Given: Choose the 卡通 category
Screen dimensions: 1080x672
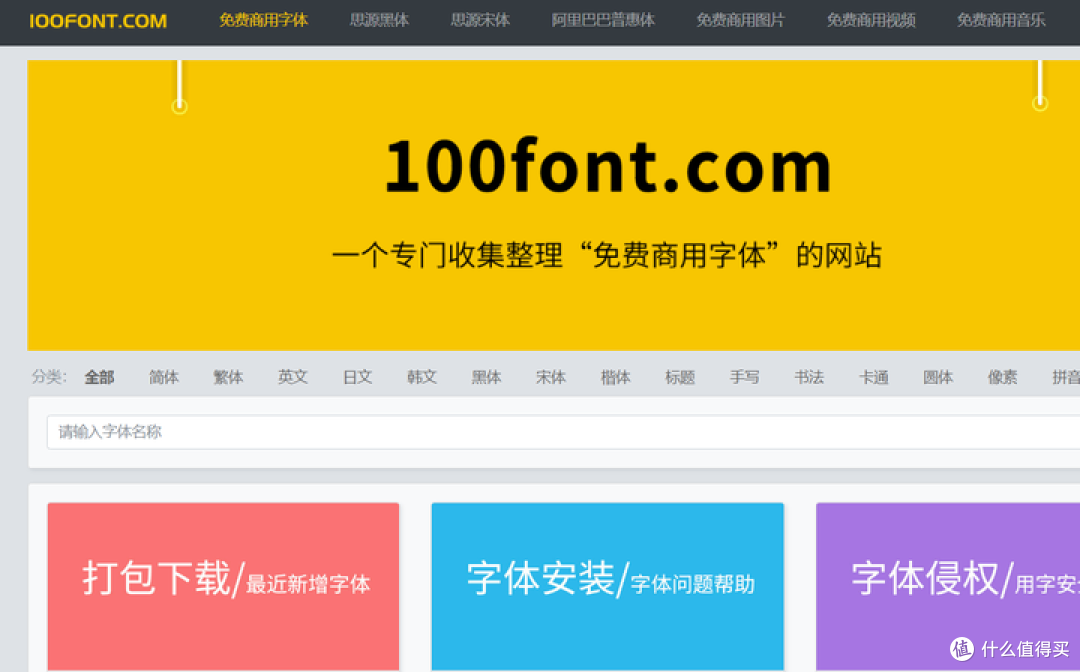Looking at the screenshot, I should point(873,377).
